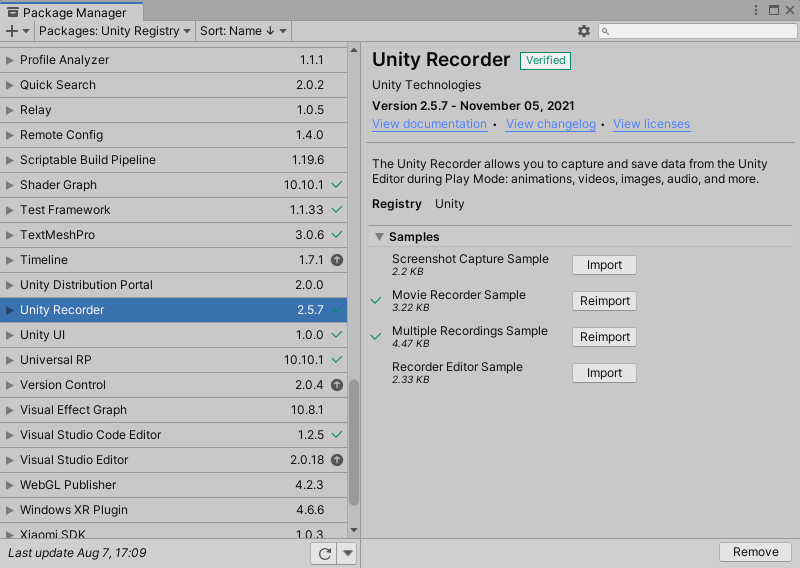Click the Timeline update-available arrow icon
The image size is (800, 568).
tap(337, 260)
